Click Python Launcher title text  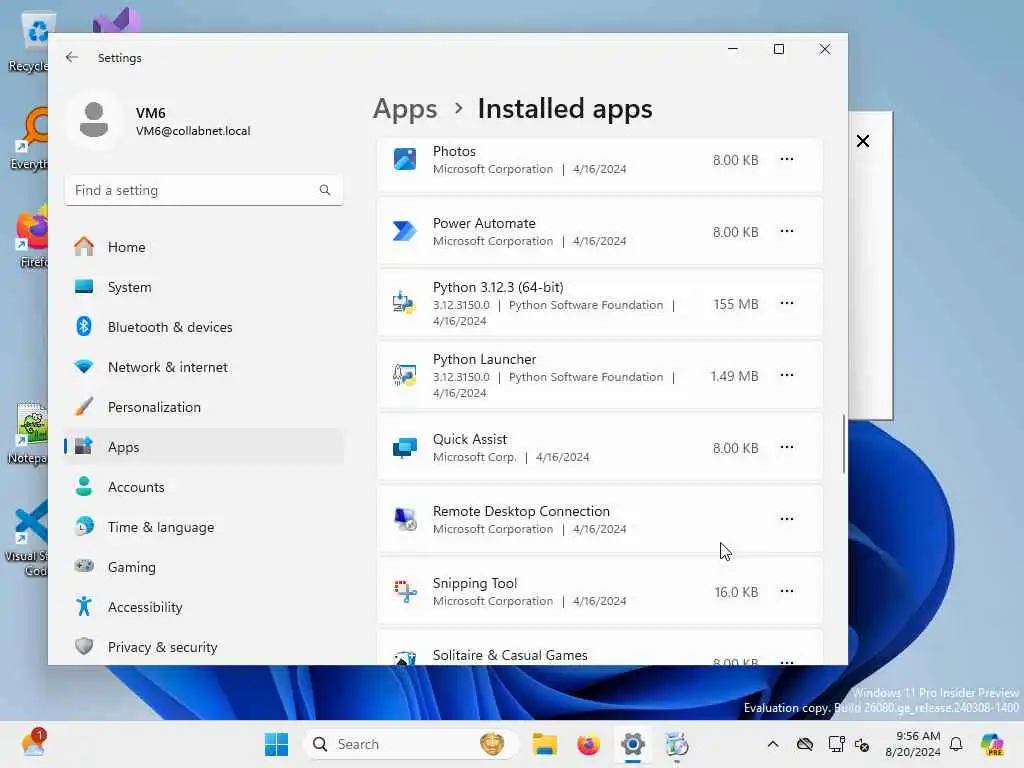point(484,359)
